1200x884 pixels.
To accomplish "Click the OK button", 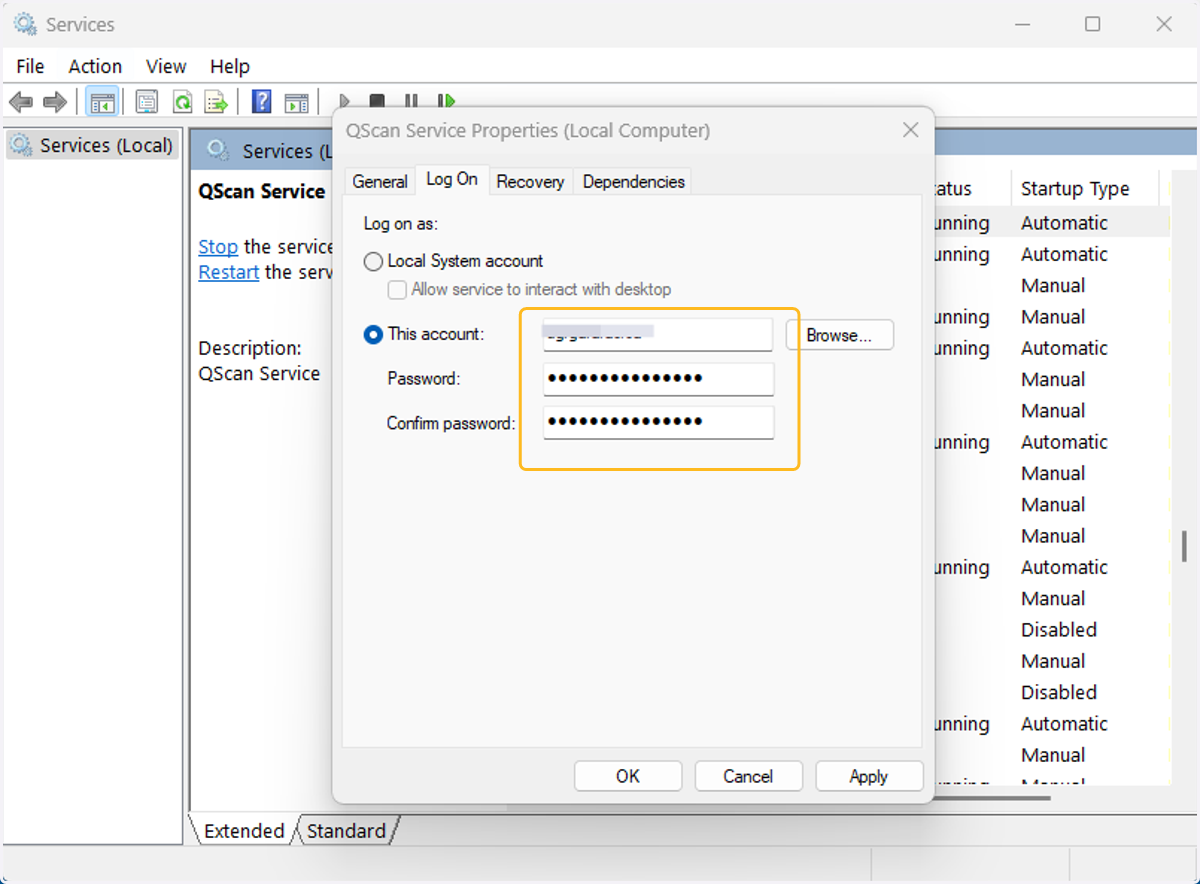I will tap(628, 776).
